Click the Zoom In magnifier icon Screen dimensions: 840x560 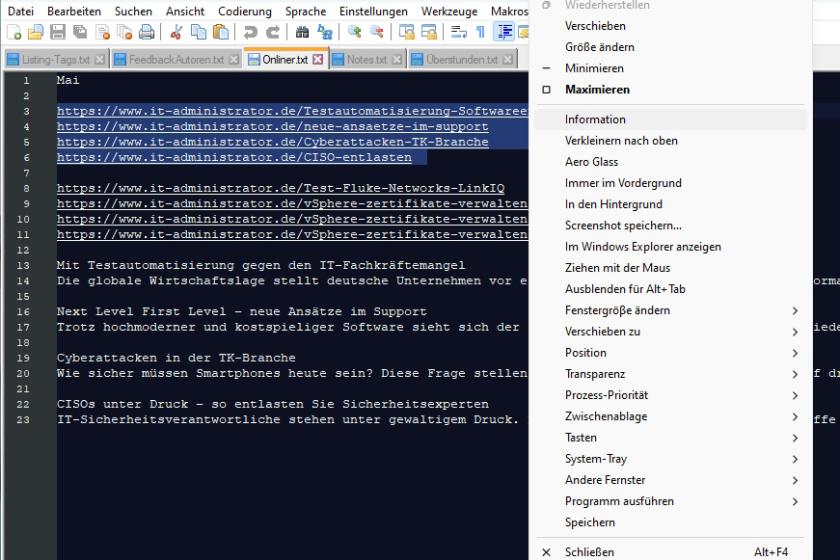tap(354, 32)
